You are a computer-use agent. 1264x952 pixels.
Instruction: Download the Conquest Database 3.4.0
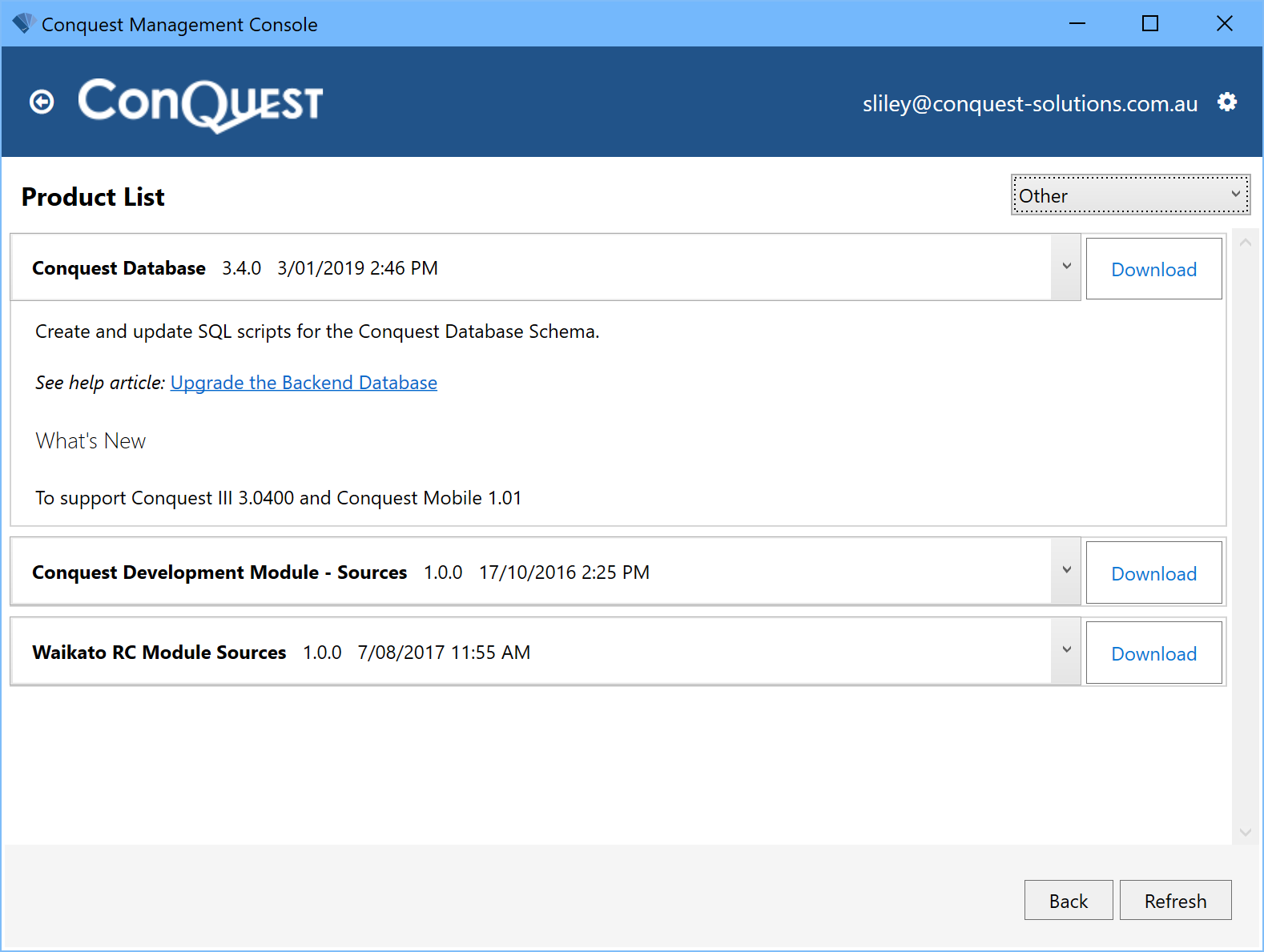[x=1153, y=269]
